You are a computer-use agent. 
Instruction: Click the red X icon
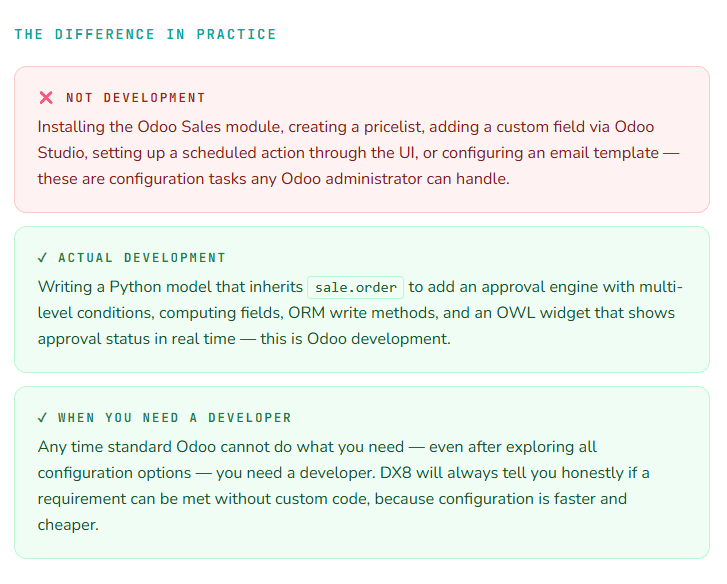tap(46, 98)
